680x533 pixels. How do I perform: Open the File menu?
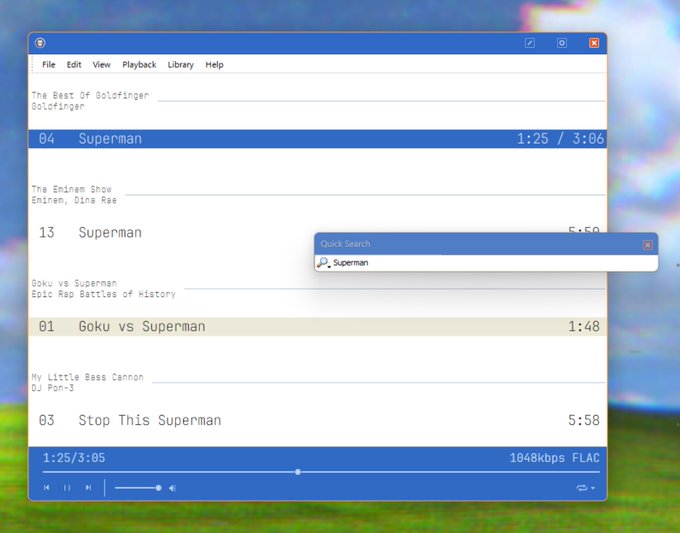point(49,65)
